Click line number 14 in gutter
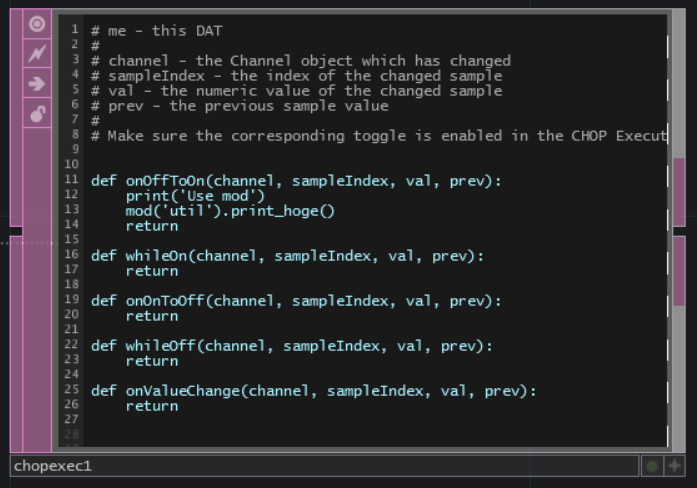Viewport: 697px width, 488px height. (x=71, y=224)
